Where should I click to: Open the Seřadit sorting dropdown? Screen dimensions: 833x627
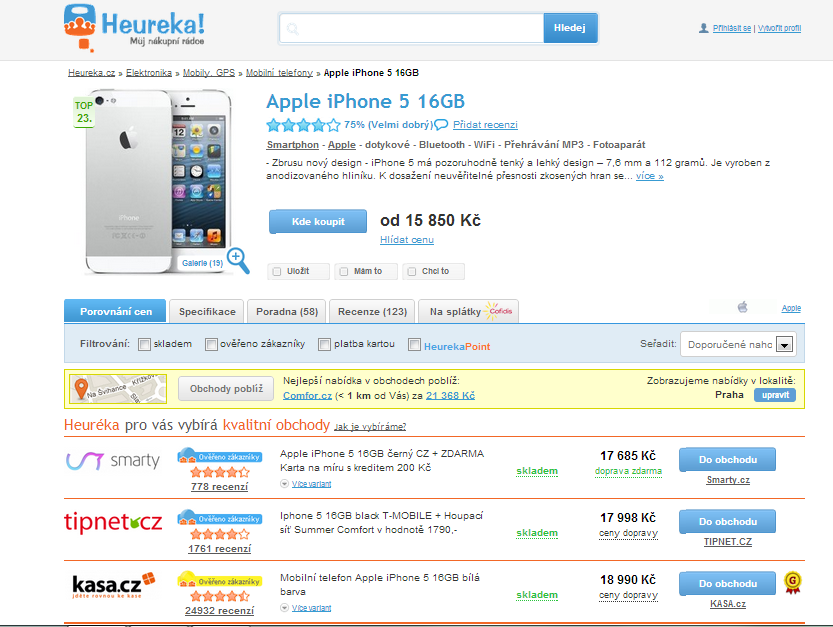pyautogui.click(x=738, y=344)
